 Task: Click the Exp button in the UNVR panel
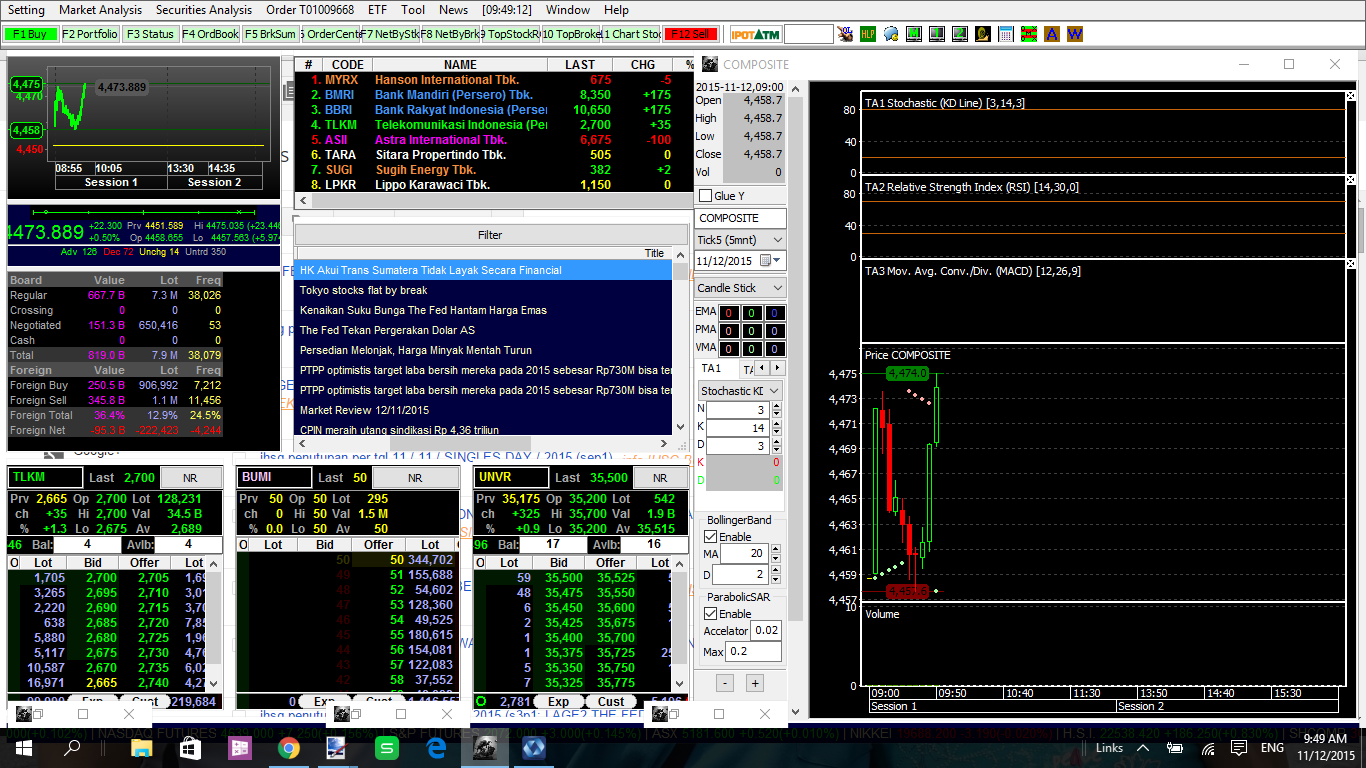pyautogui.click(x=558, y=701)
